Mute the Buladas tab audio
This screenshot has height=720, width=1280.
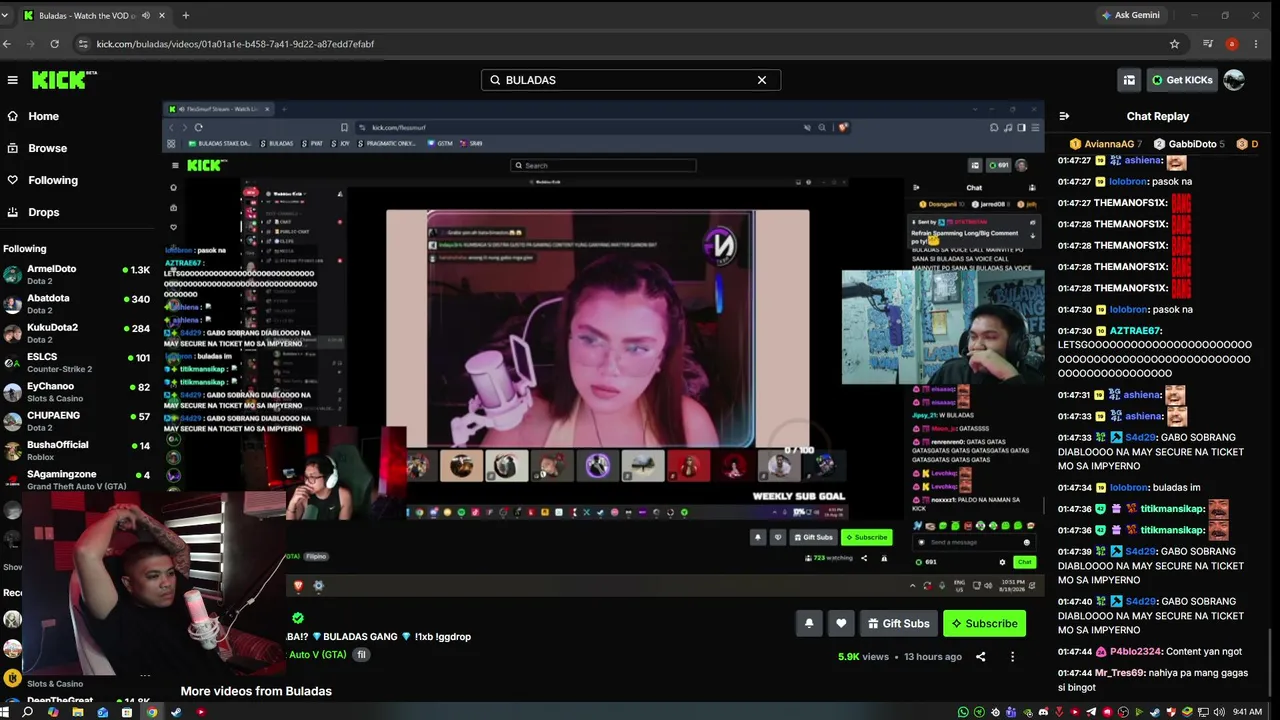[146, 15]
